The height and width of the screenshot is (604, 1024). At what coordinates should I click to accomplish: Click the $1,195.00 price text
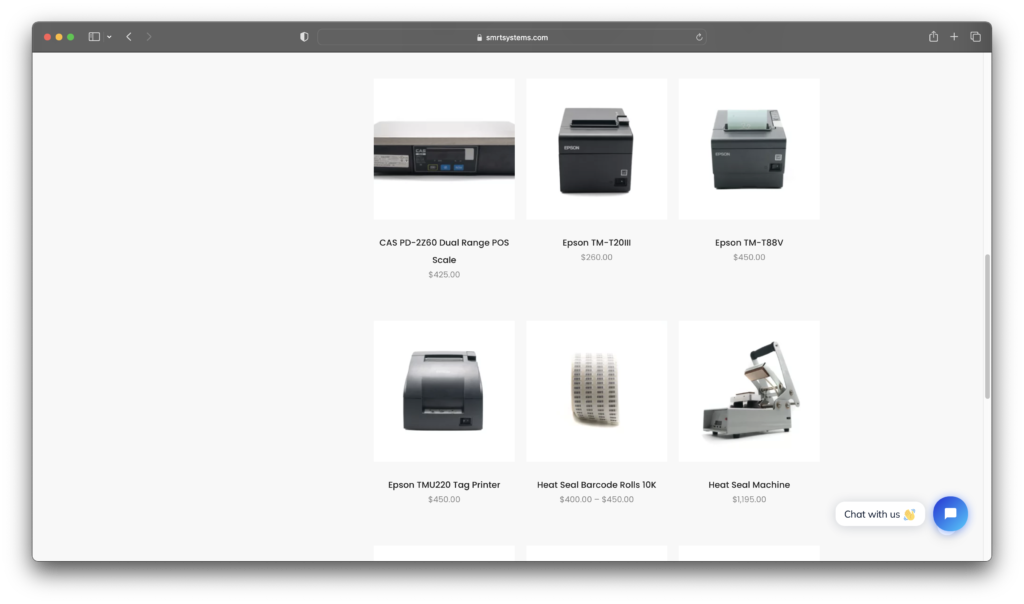pos(749,500)
